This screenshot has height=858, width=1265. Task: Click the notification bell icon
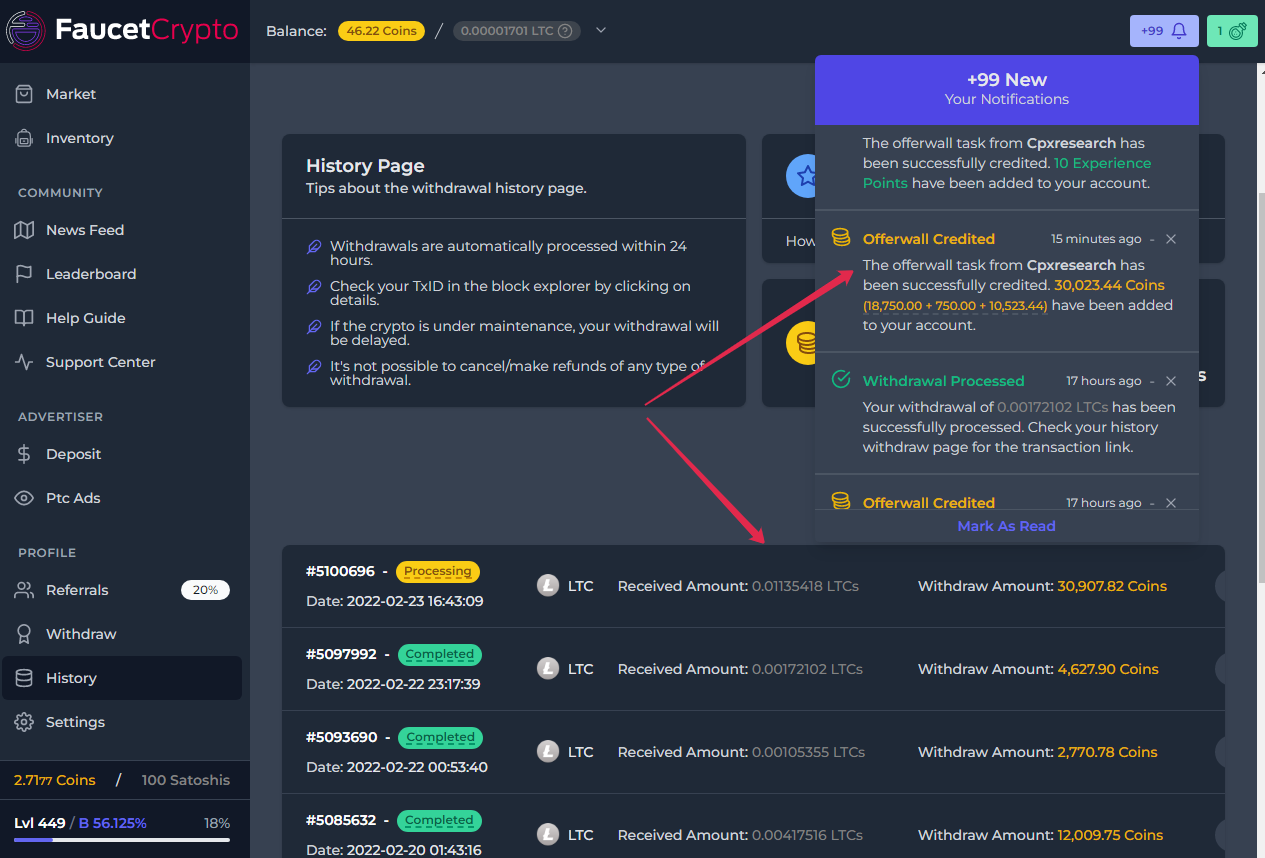click(1179, 31)
